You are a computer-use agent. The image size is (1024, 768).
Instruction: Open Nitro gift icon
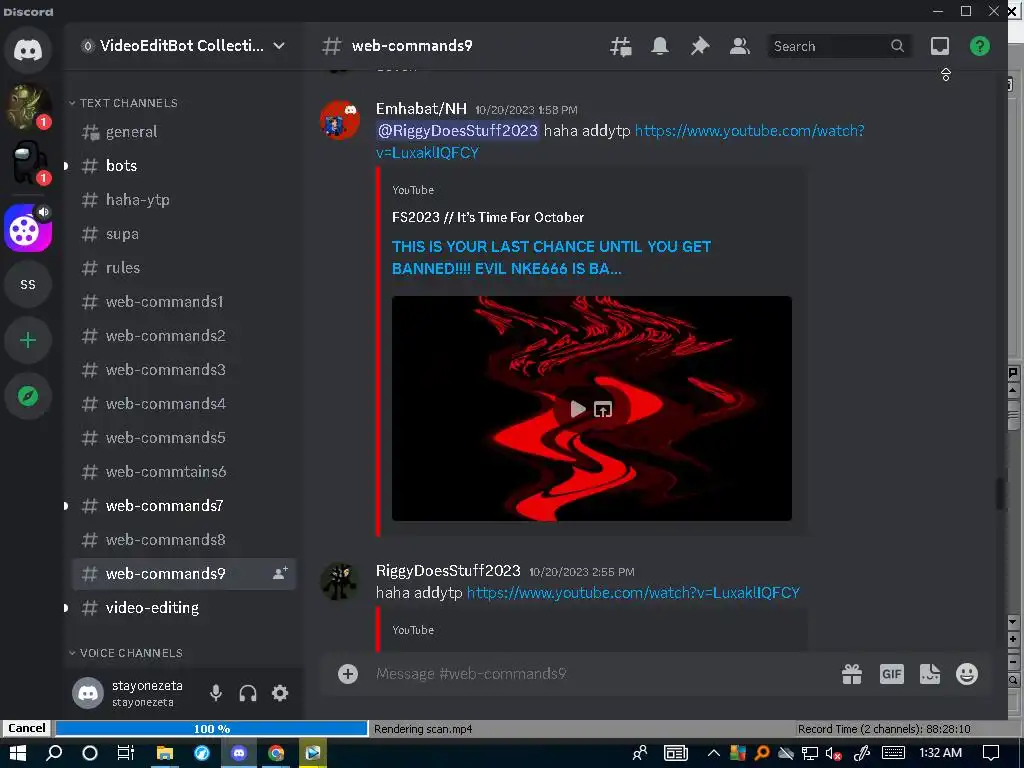tap(852, 673)
